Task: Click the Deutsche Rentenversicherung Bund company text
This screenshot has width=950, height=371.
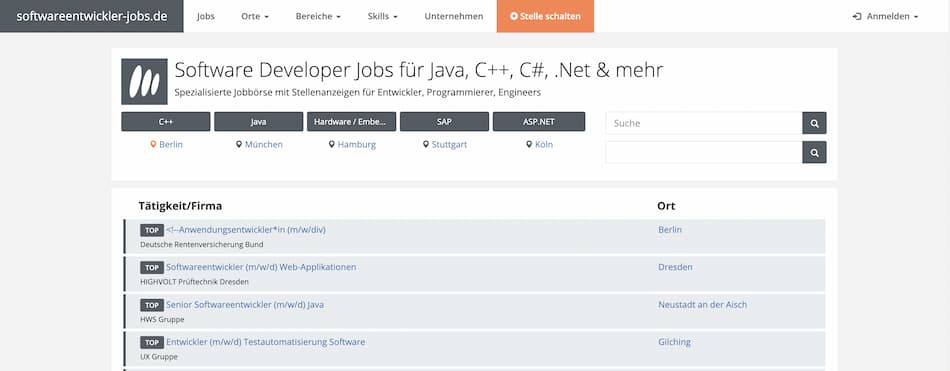Action: click(202, 245)
